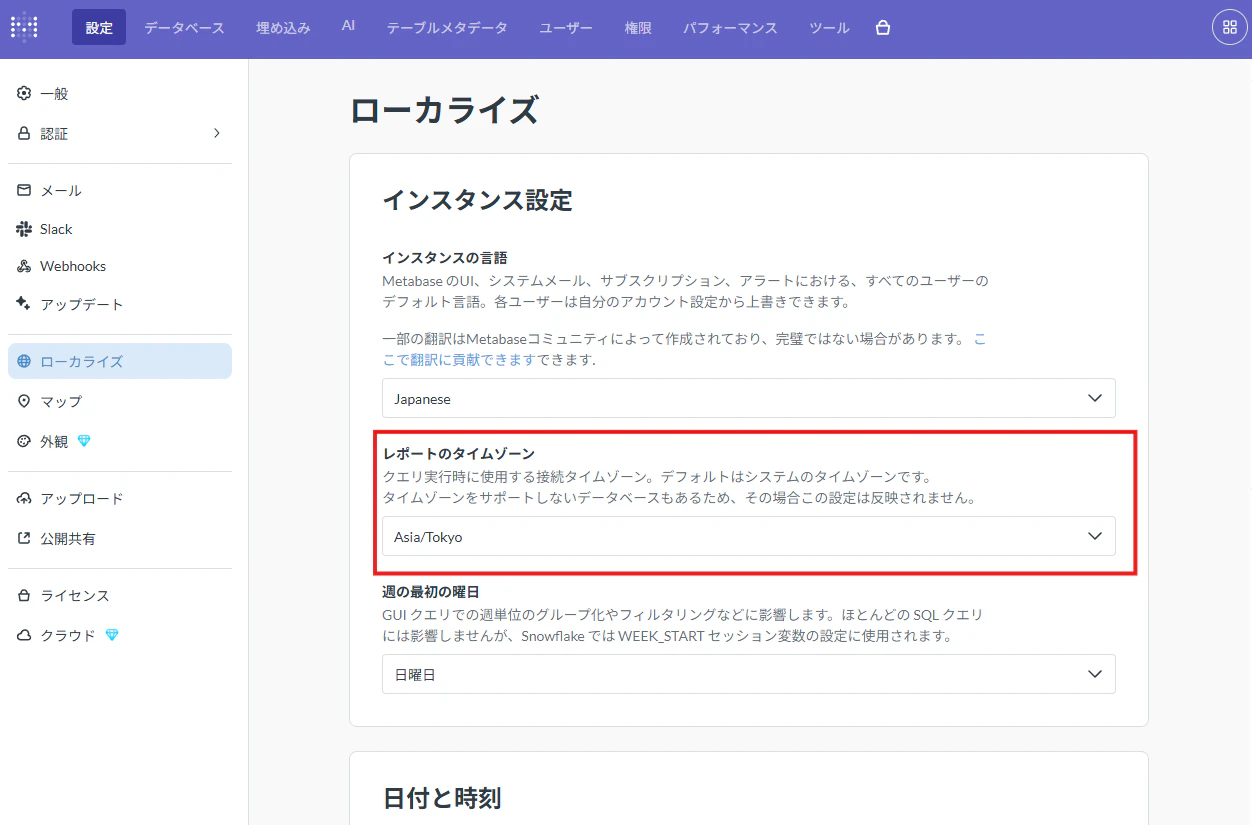Screen dimensions: 1252x825
Task: Open the 権限 tab
Action: coord(638,27)
